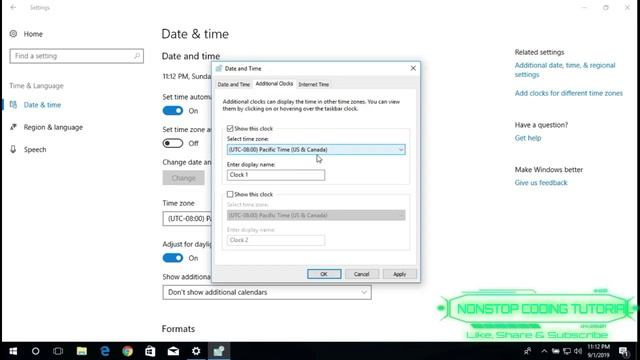Open Don't show additional calendars dropdown

(x=267, y=292)
